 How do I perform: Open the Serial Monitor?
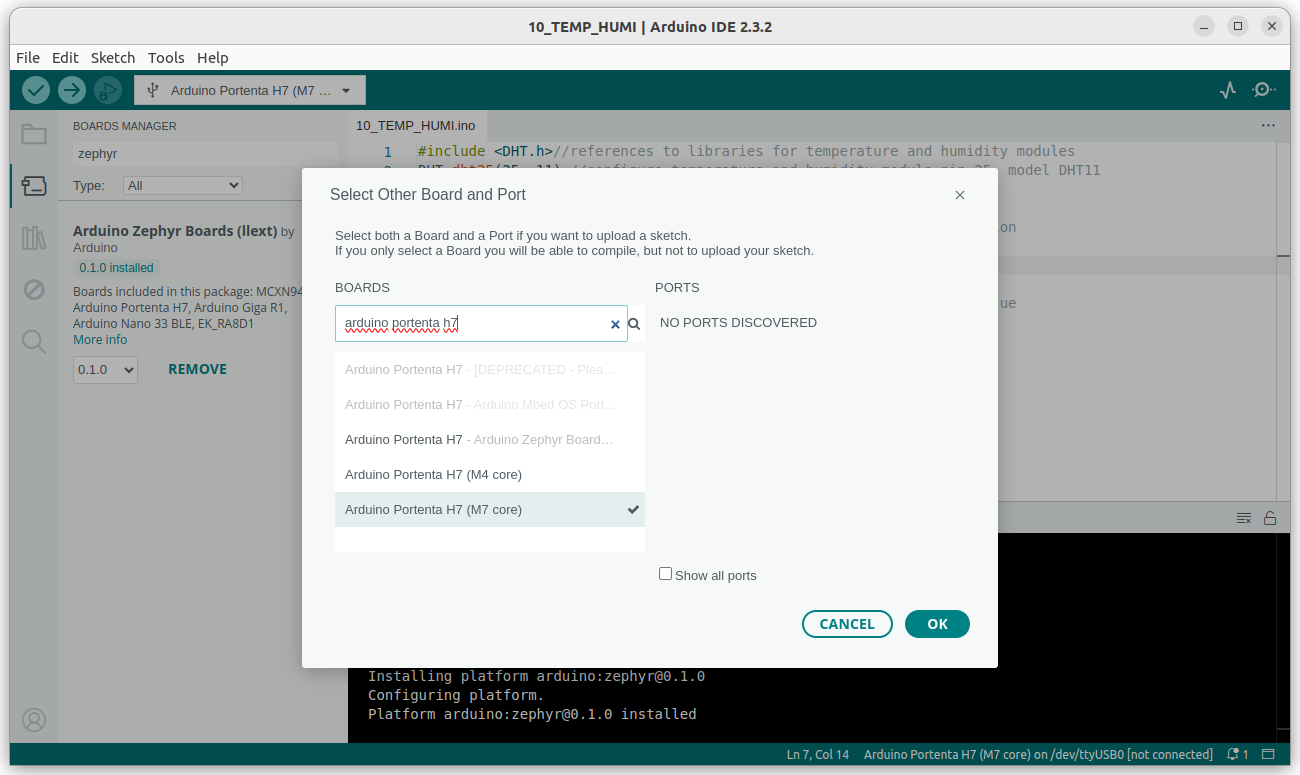(1263, 90)
